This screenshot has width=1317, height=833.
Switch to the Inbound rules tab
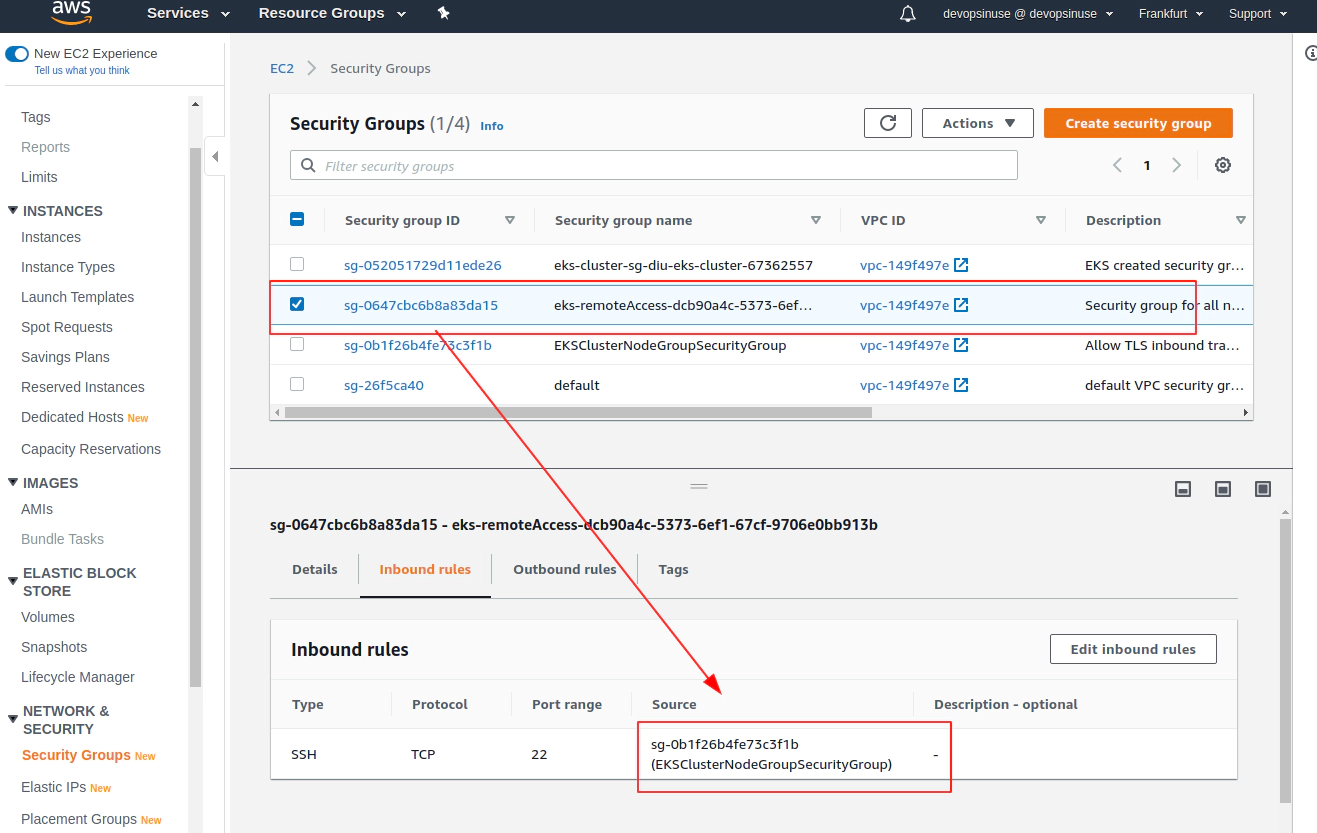425,569
